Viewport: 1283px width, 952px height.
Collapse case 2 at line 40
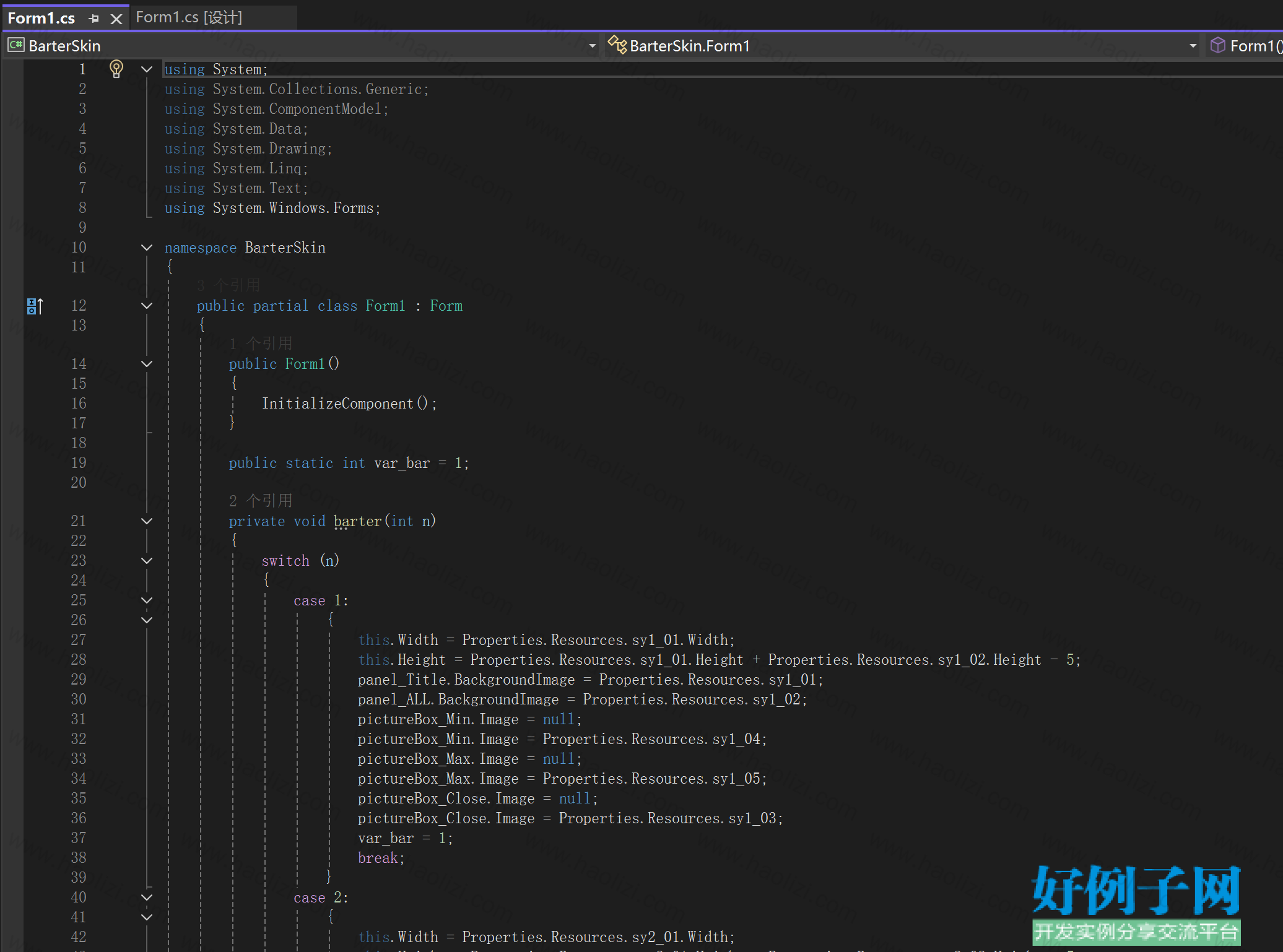click(147, 898)
